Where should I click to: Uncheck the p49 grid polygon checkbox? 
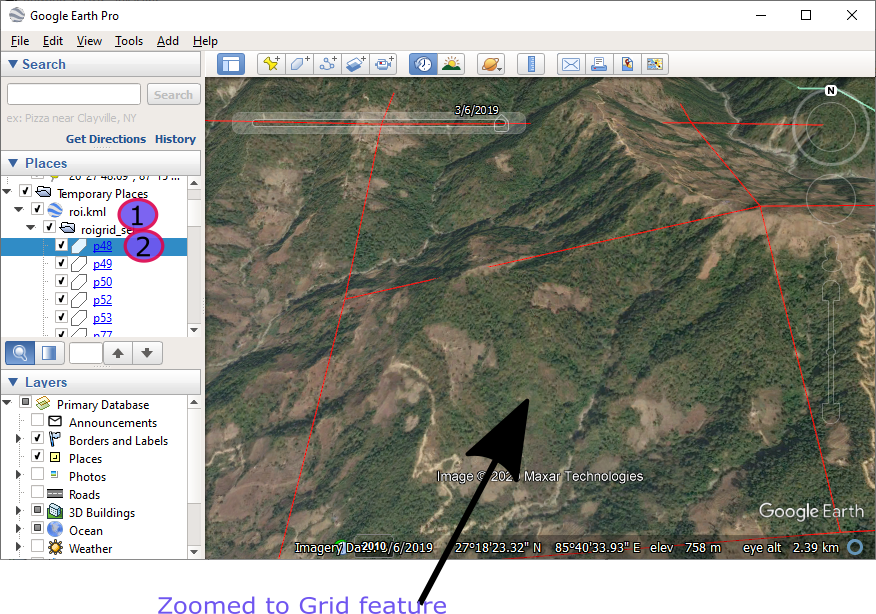pos(61,264)
